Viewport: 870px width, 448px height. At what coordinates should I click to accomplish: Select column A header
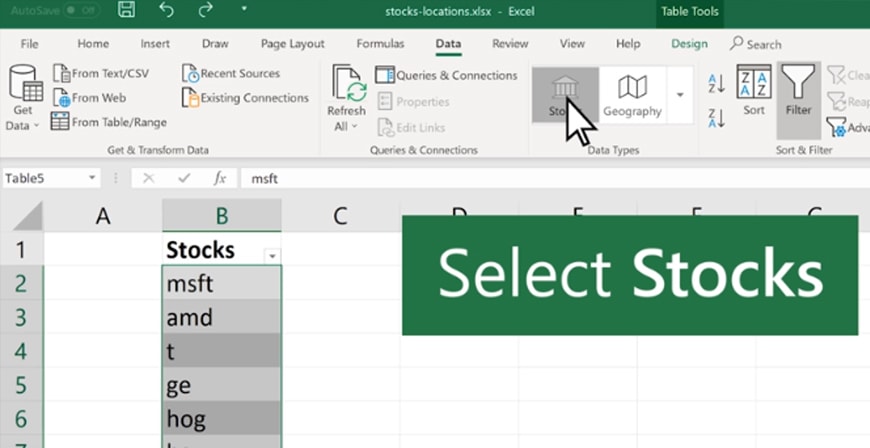103,216
